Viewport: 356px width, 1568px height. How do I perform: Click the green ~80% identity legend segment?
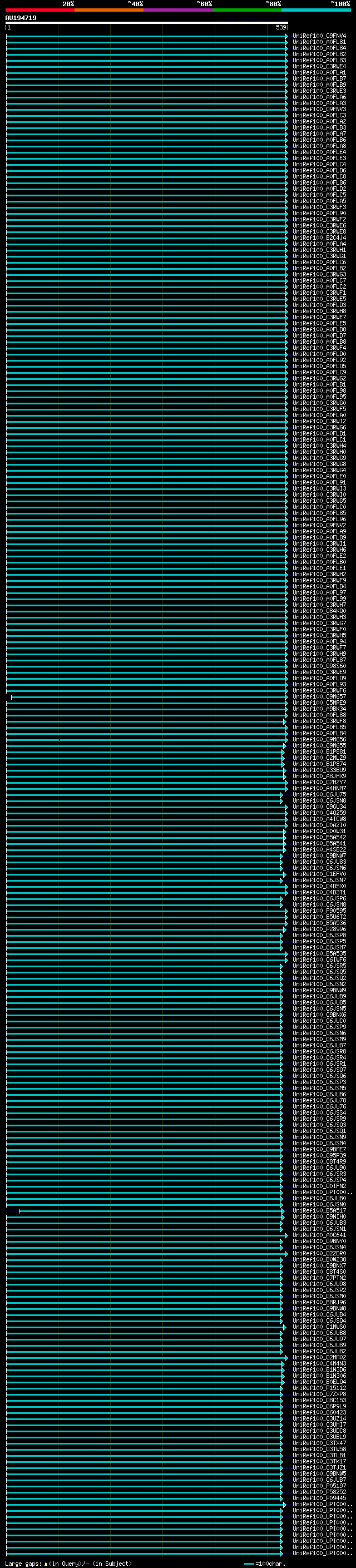247,10
